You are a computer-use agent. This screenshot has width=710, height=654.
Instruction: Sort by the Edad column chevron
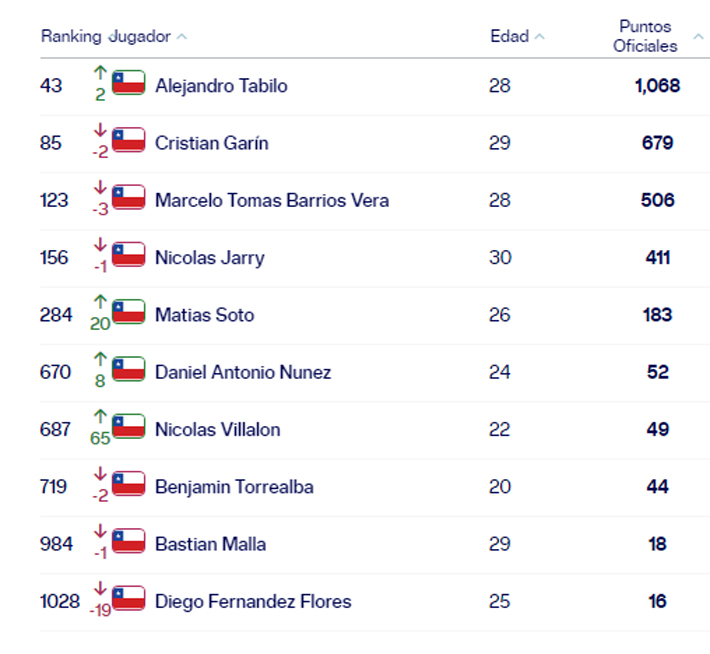[x=540, y=37]
